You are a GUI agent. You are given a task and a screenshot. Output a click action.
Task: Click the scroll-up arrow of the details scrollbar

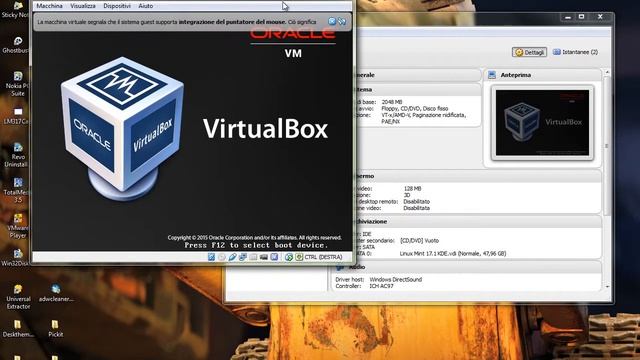607,72
